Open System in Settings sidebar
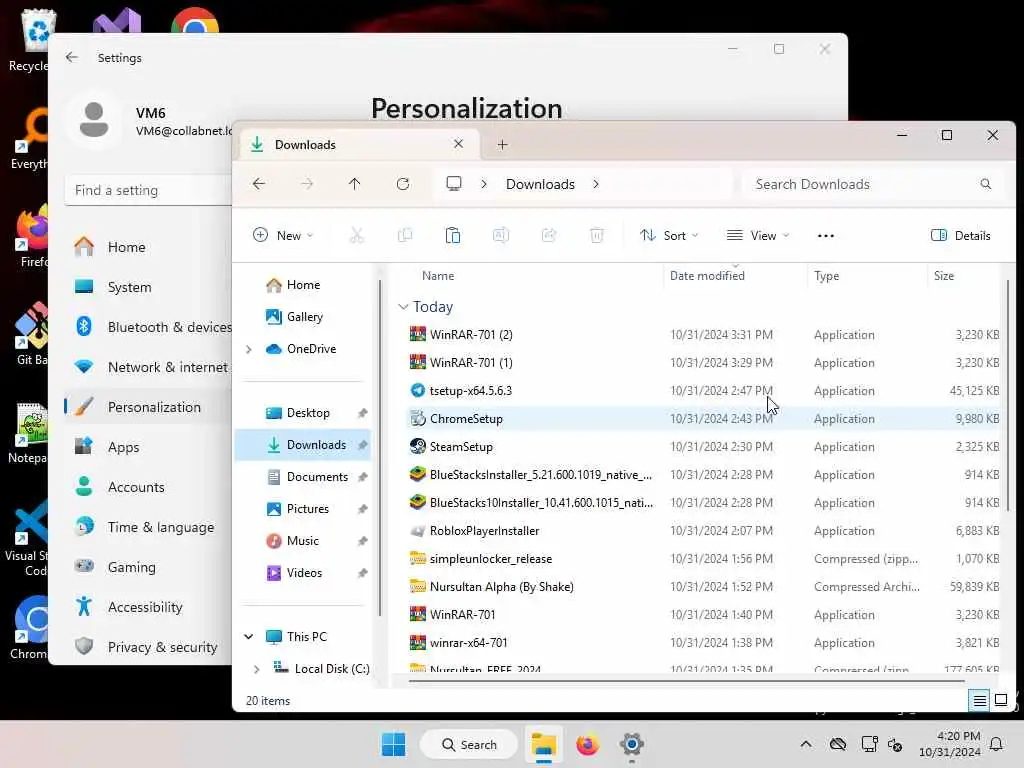1024x768 pixels. coord(148,287)
